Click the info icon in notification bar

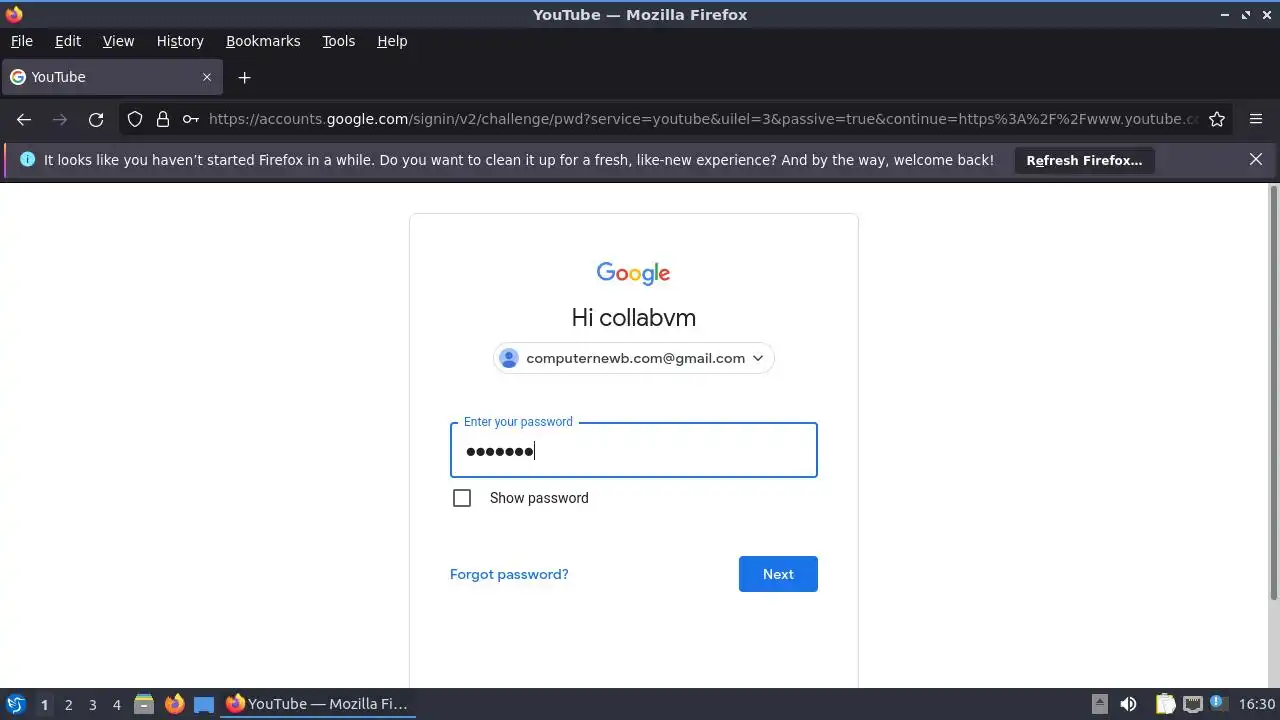[x=27, y=159]
